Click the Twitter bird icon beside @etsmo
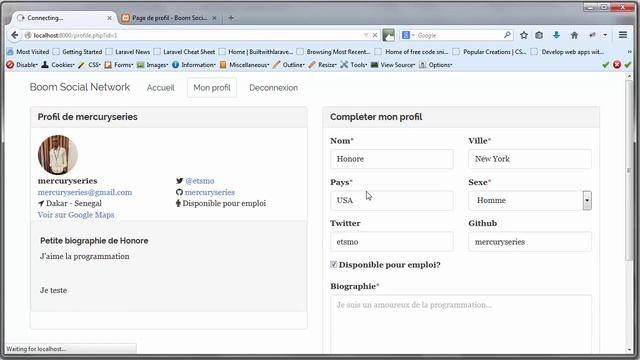640x360 pixels. [179, 181]
